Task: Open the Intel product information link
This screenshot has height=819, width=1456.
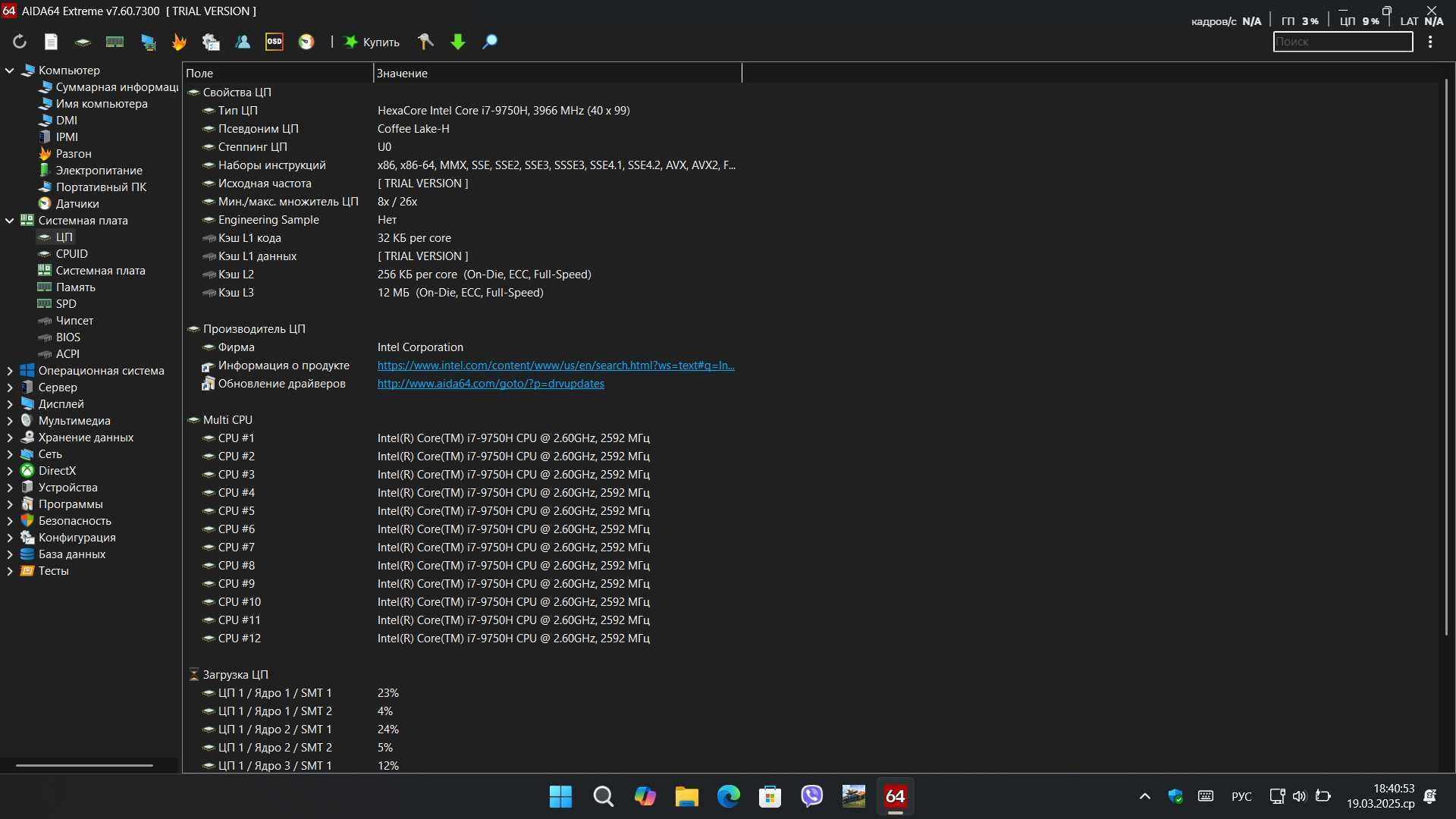Action: point(556,365)
